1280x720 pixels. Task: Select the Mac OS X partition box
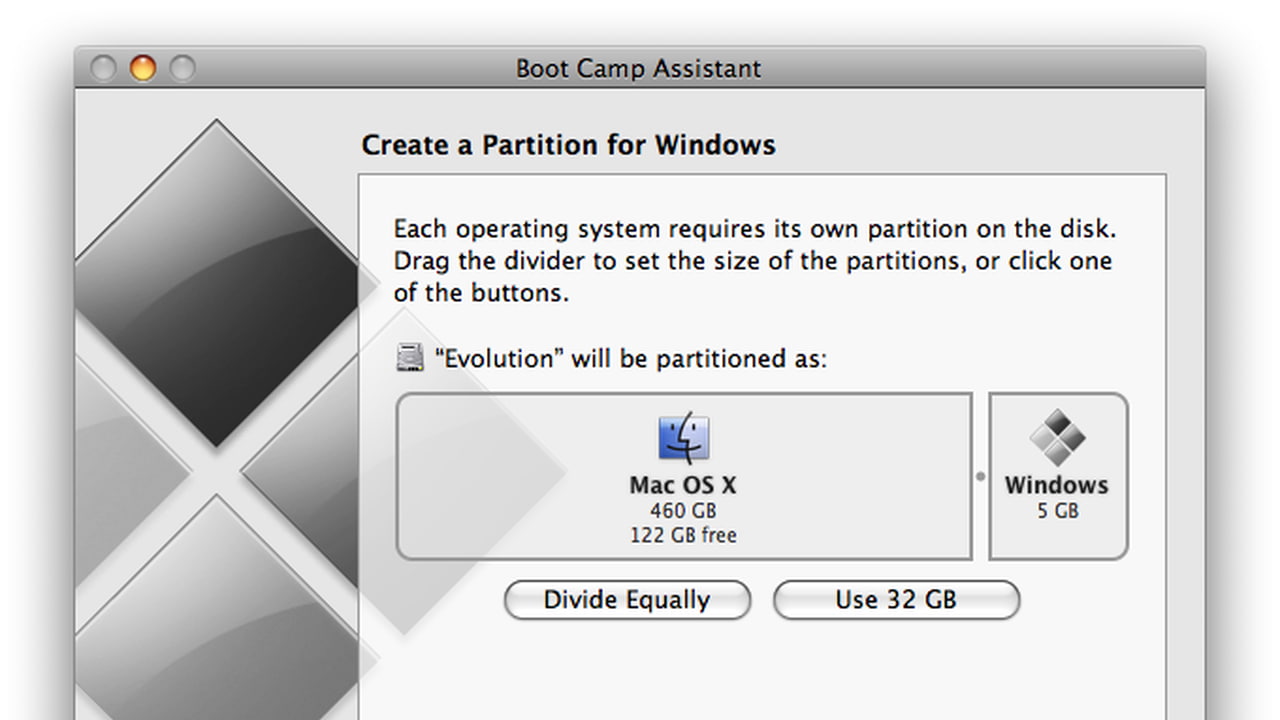pyautogui.click(x=684, y=476)
